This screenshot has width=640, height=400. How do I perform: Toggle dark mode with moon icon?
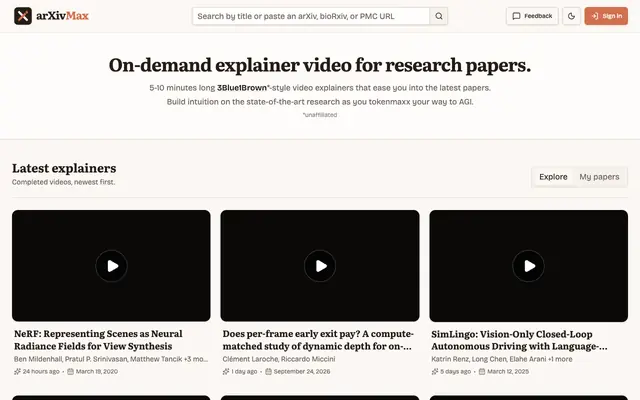coord(571,16)
